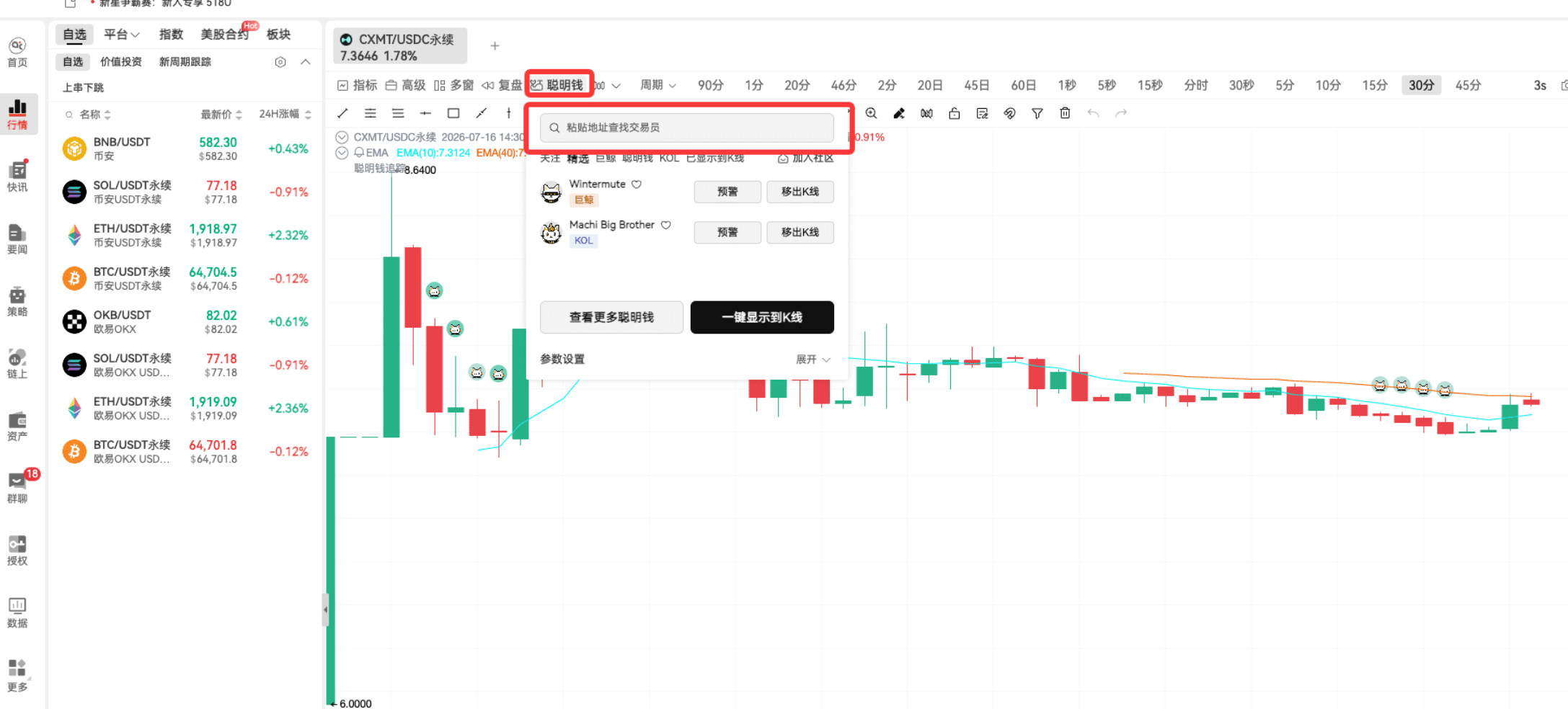Open the 聪明钱 smart money toolbar button
Screen dimensions: 1568x709
(x=557, y=85)
